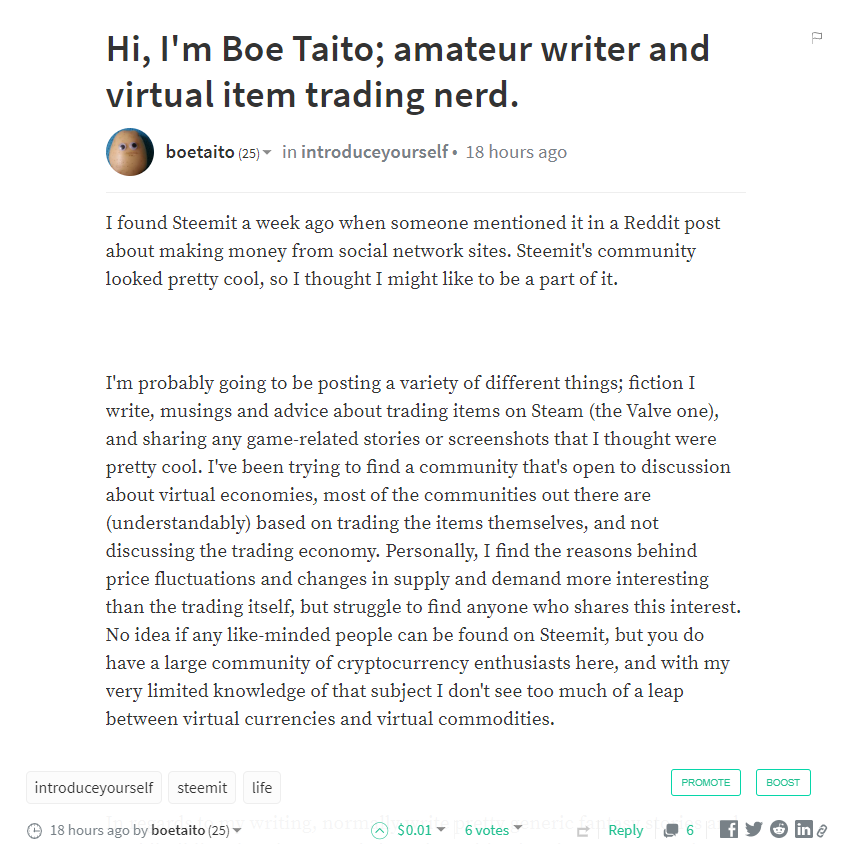View boetaito's avatar picture
Screen dimensions: 846x844
130,152
